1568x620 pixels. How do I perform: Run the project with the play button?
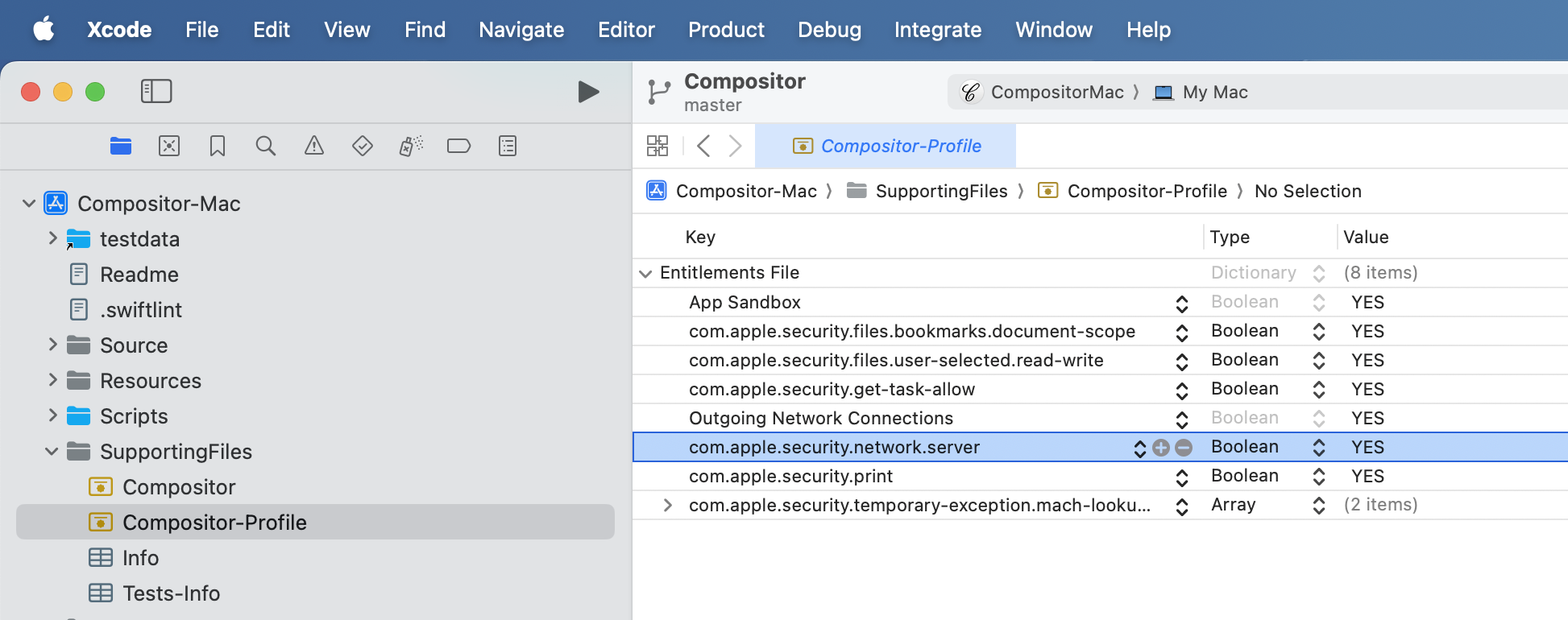(x=588, y=92)
